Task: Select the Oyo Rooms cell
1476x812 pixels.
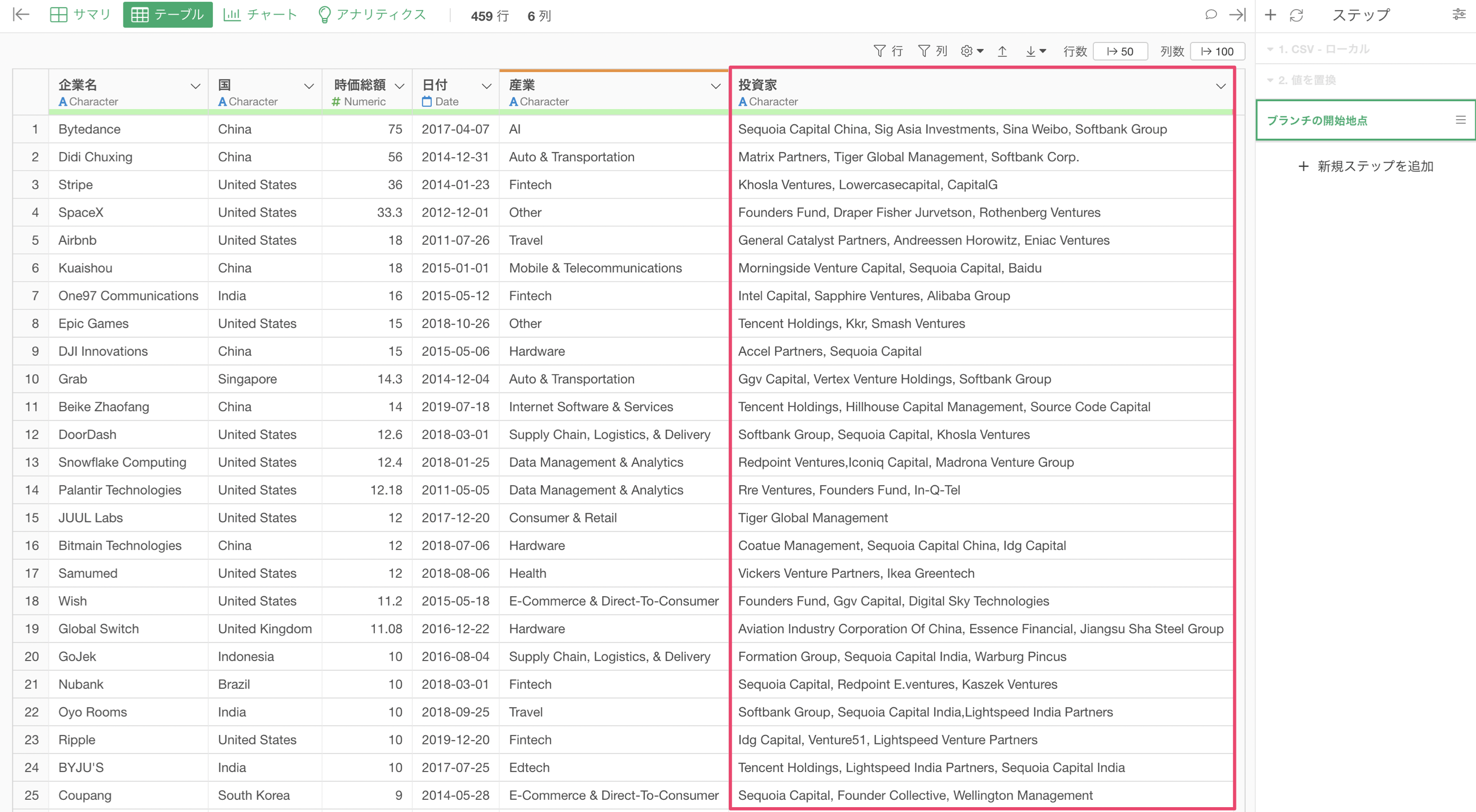Action: [x=129, y=713]
